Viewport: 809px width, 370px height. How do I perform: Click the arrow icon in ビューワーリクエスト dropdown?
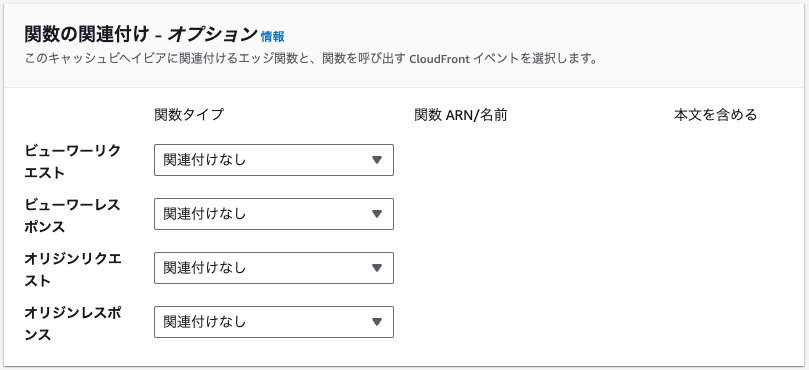[377, 160]
